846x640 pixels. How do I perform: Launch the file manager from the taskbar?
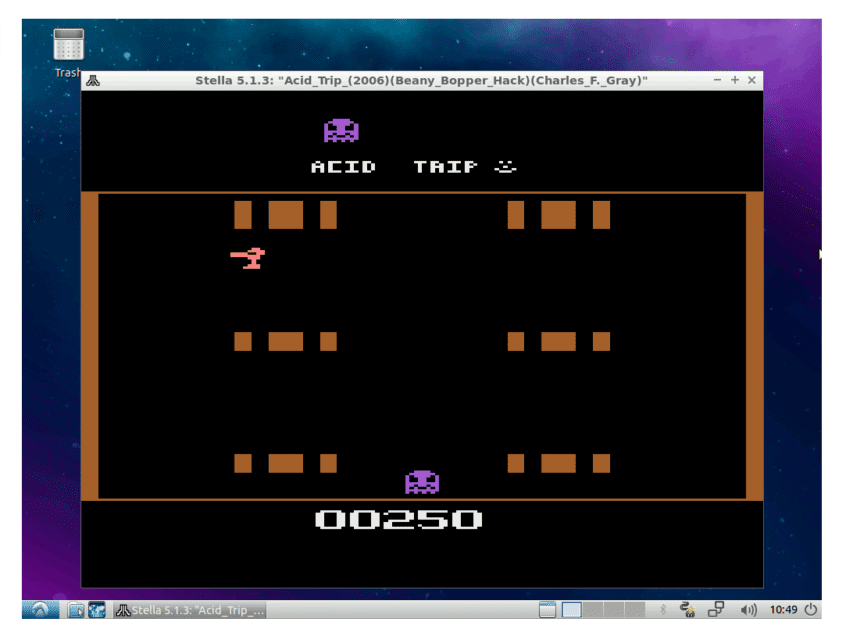coord(73,610)
